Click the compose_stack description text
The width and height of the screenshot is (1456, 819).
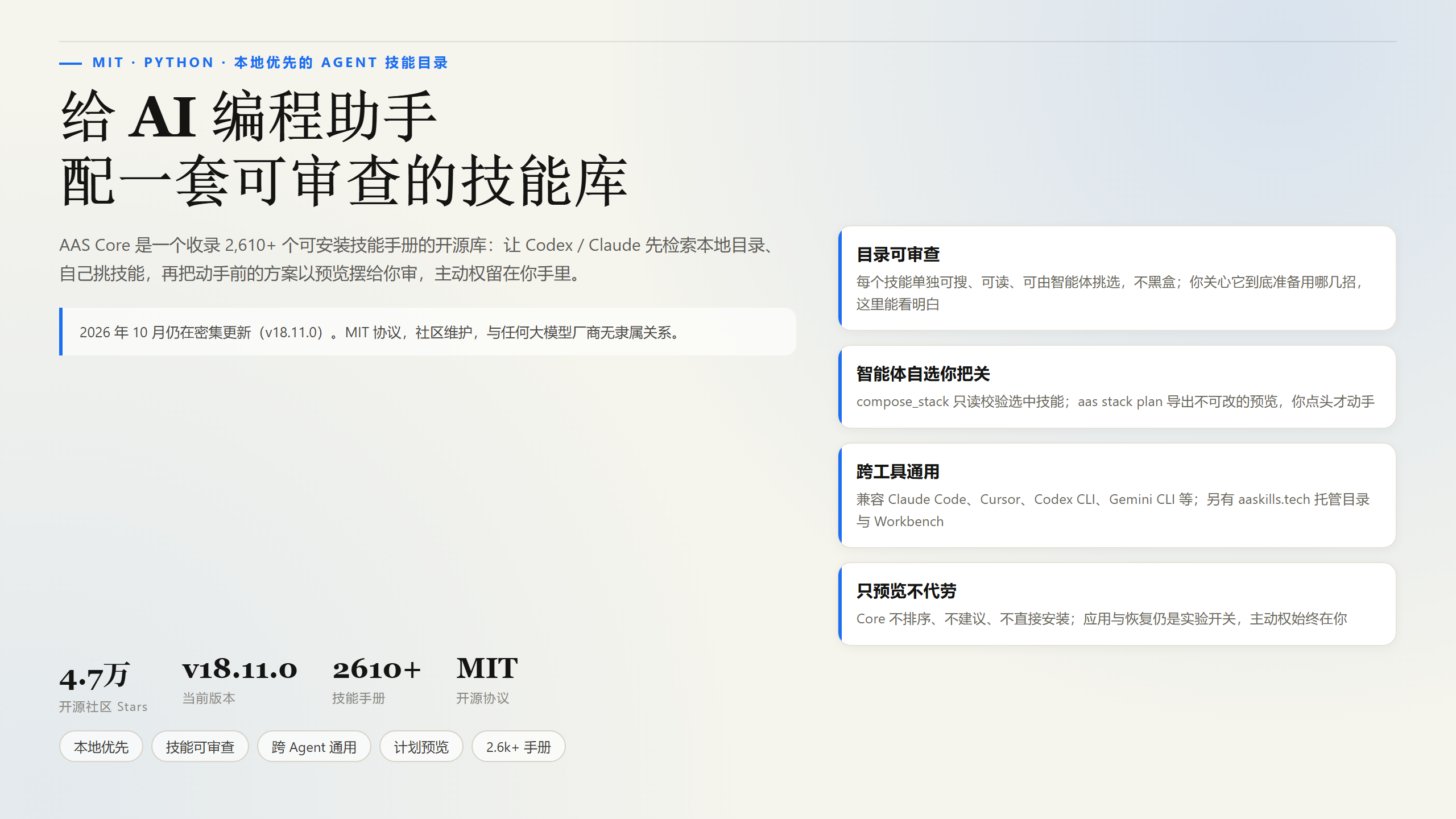(x=1115, y=402)
